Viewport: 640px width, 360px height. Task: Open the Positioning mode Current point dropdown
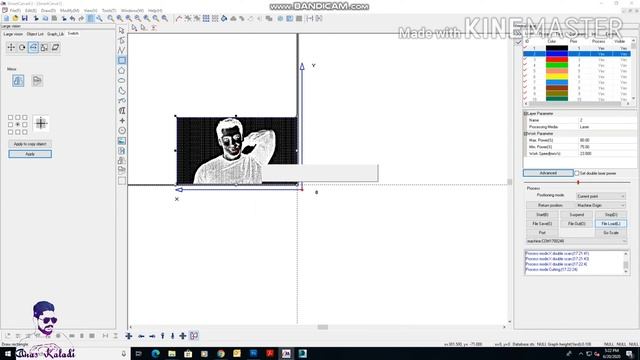(600, 196)
